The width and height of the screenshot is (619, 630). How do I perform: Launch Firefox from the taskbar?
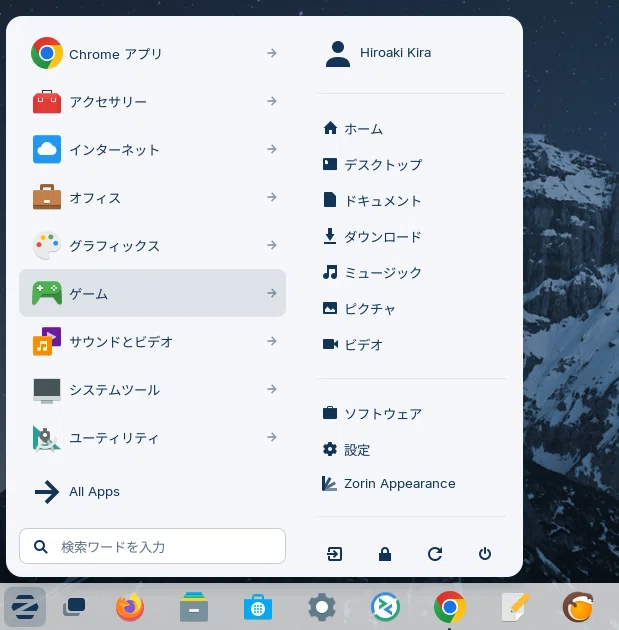point(130,607)
